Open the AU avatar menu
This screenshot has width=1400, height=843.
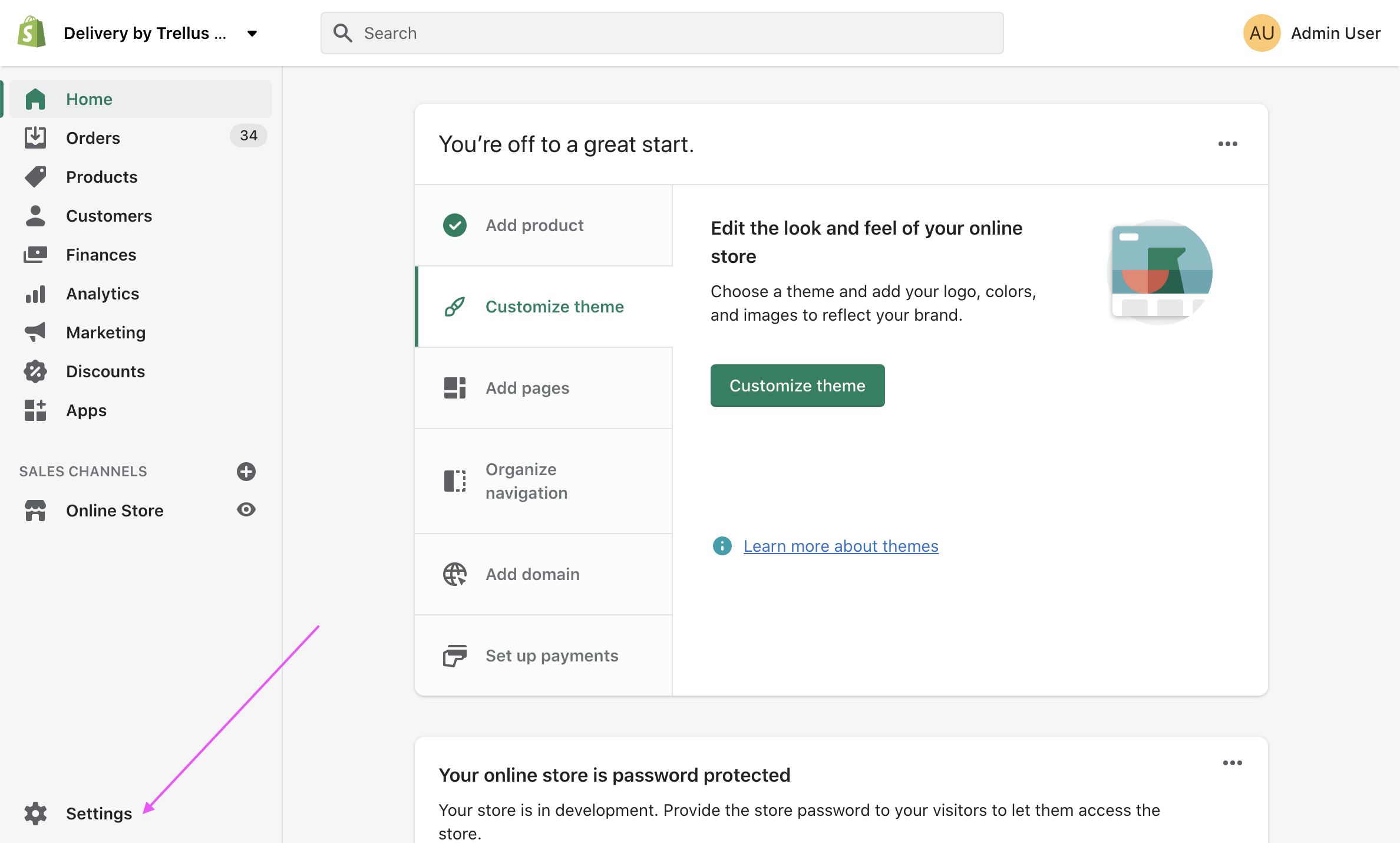pos(1262,33)
